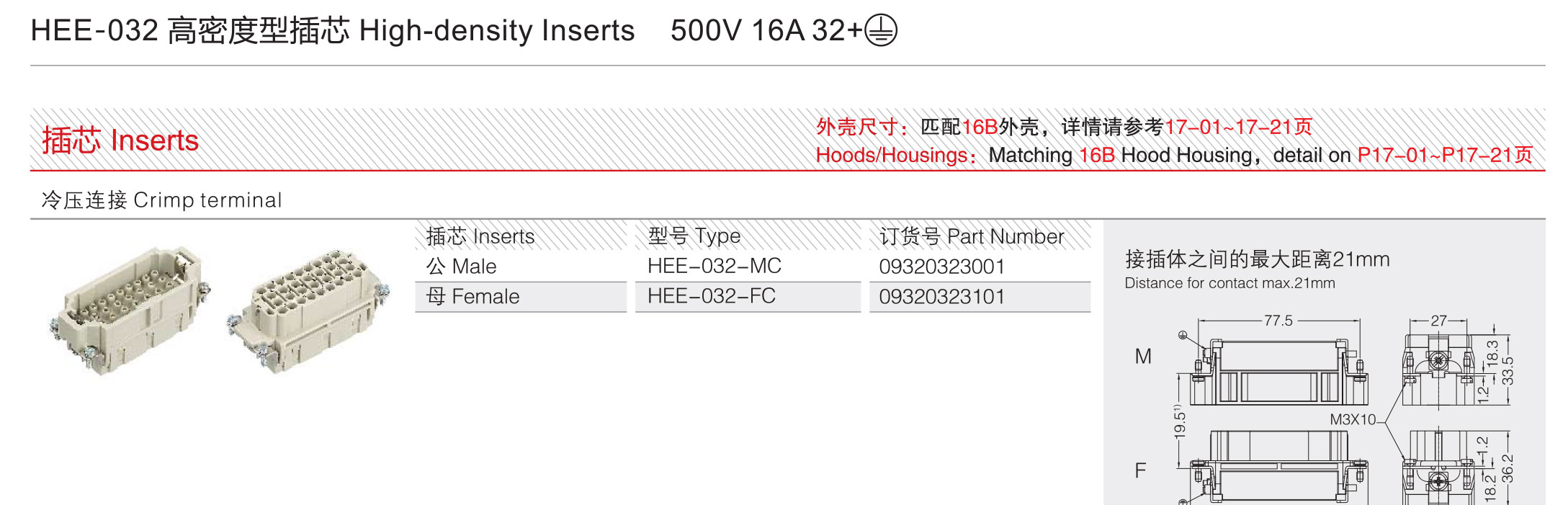Click the red Inserts section heading
The image size is (1568, 505).
120,140
